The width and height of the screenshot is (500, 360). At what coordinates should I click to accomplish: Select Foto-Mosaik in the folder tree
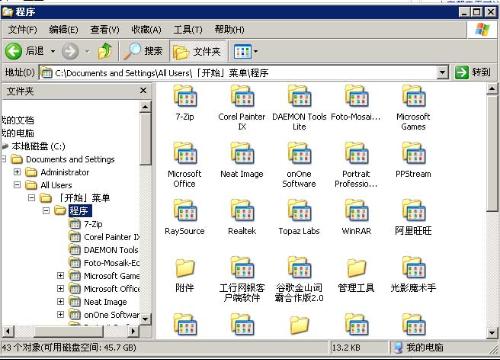pyautogui.click(x=112, y=263)
